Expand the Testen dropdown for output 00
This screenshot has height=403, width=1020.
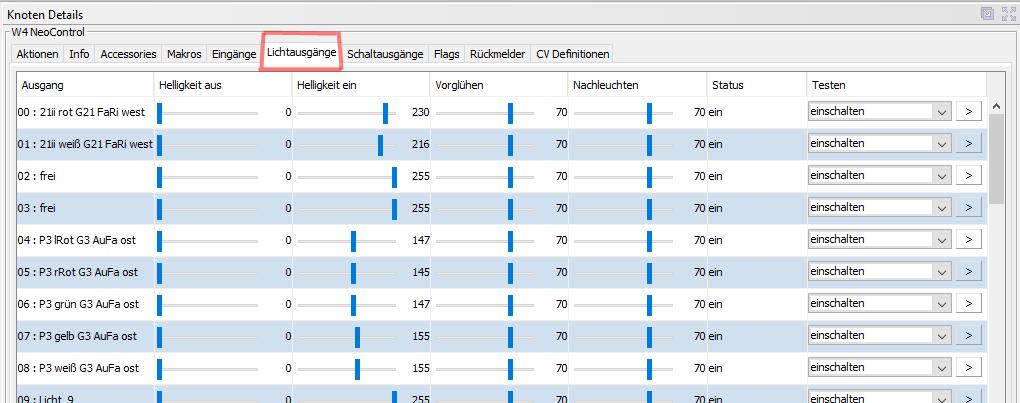(940, 112)
